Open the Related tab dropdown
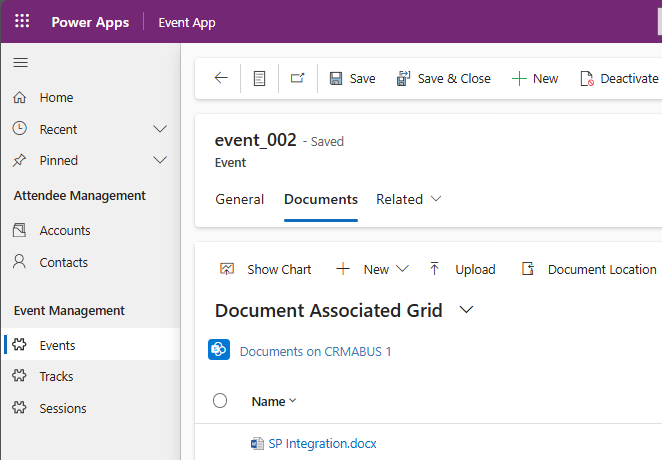The image size is (662, 460). click(436, 198)
